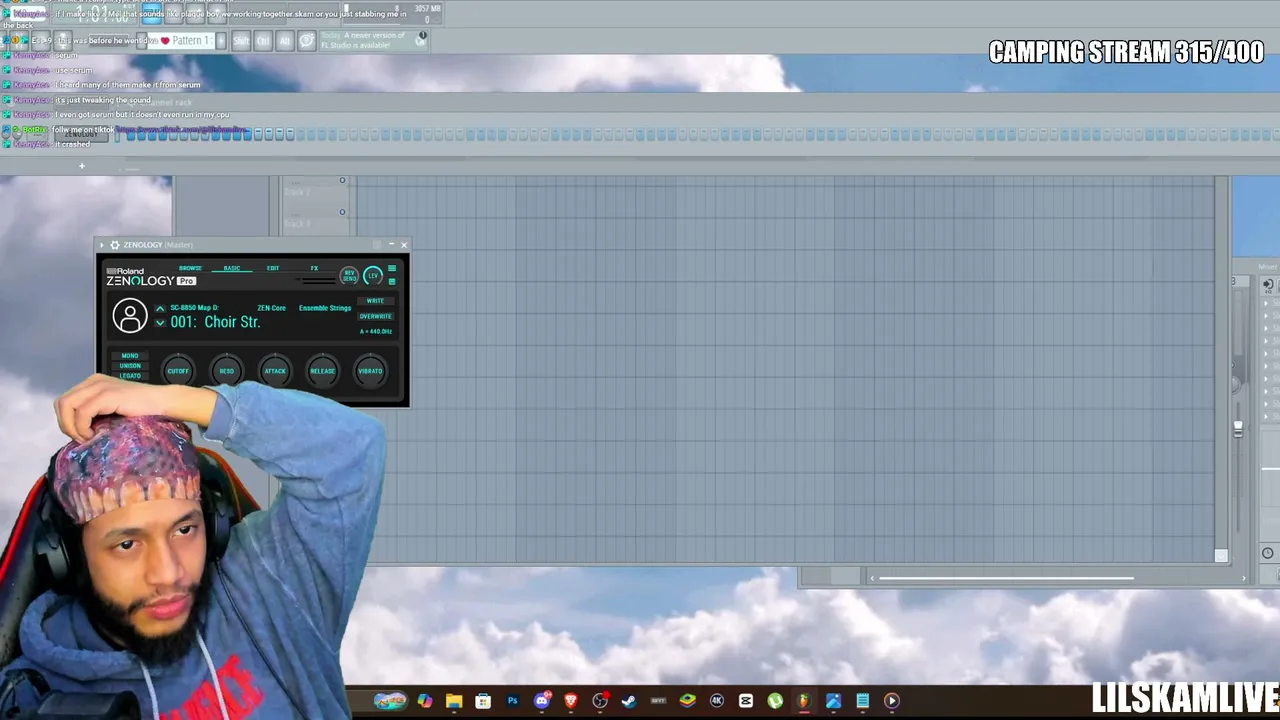Image resolution: width=1280 pixels, height=720 pixels.
Task: Open the FL Studio help chat icon
Action: (307, 41)
